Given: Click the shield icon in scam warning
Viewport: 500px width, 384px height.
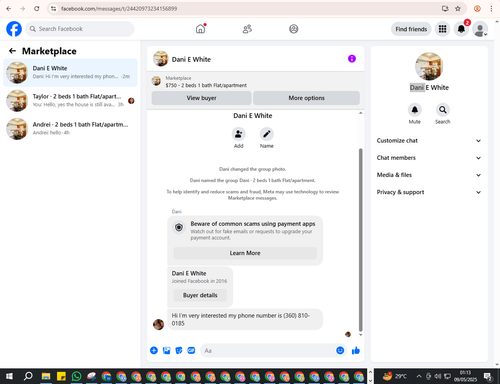Looking at the screenshot, I should tap(179, 227).
